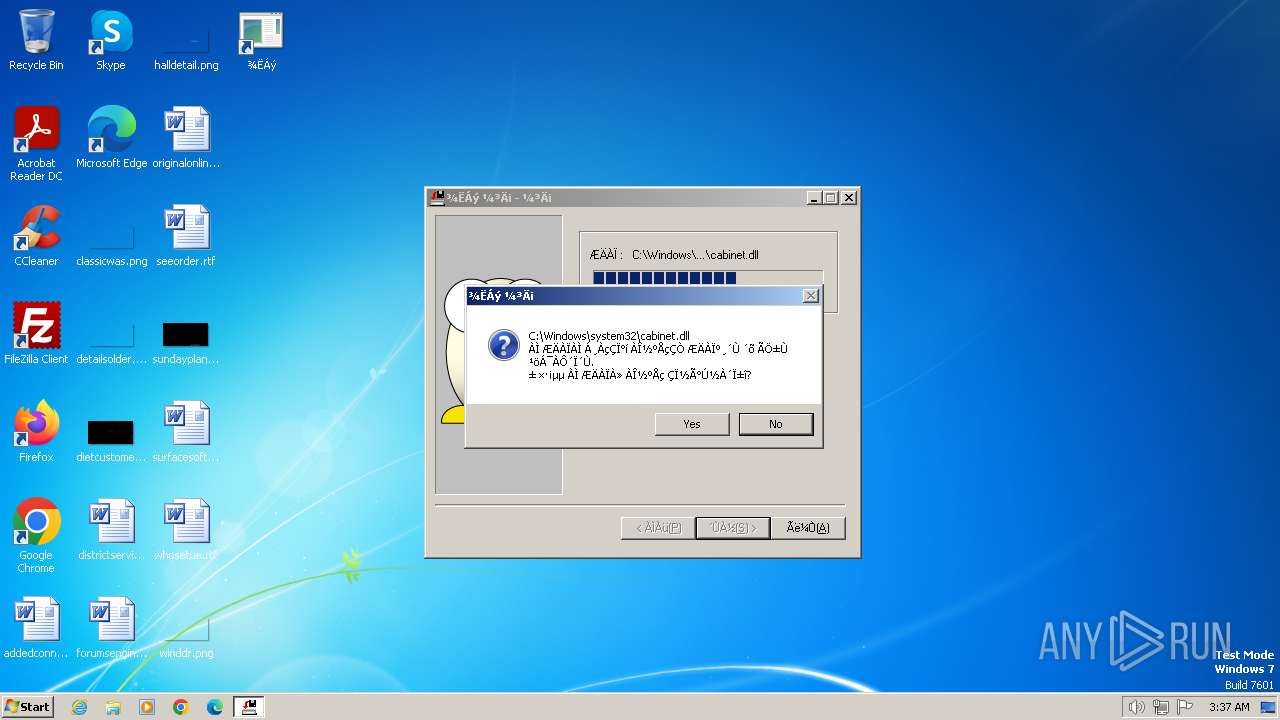Select whosetue.rtf desktop file
The width and height of the screenshot is (1280, 720).
pyautogui.click(x=186, y=530)
